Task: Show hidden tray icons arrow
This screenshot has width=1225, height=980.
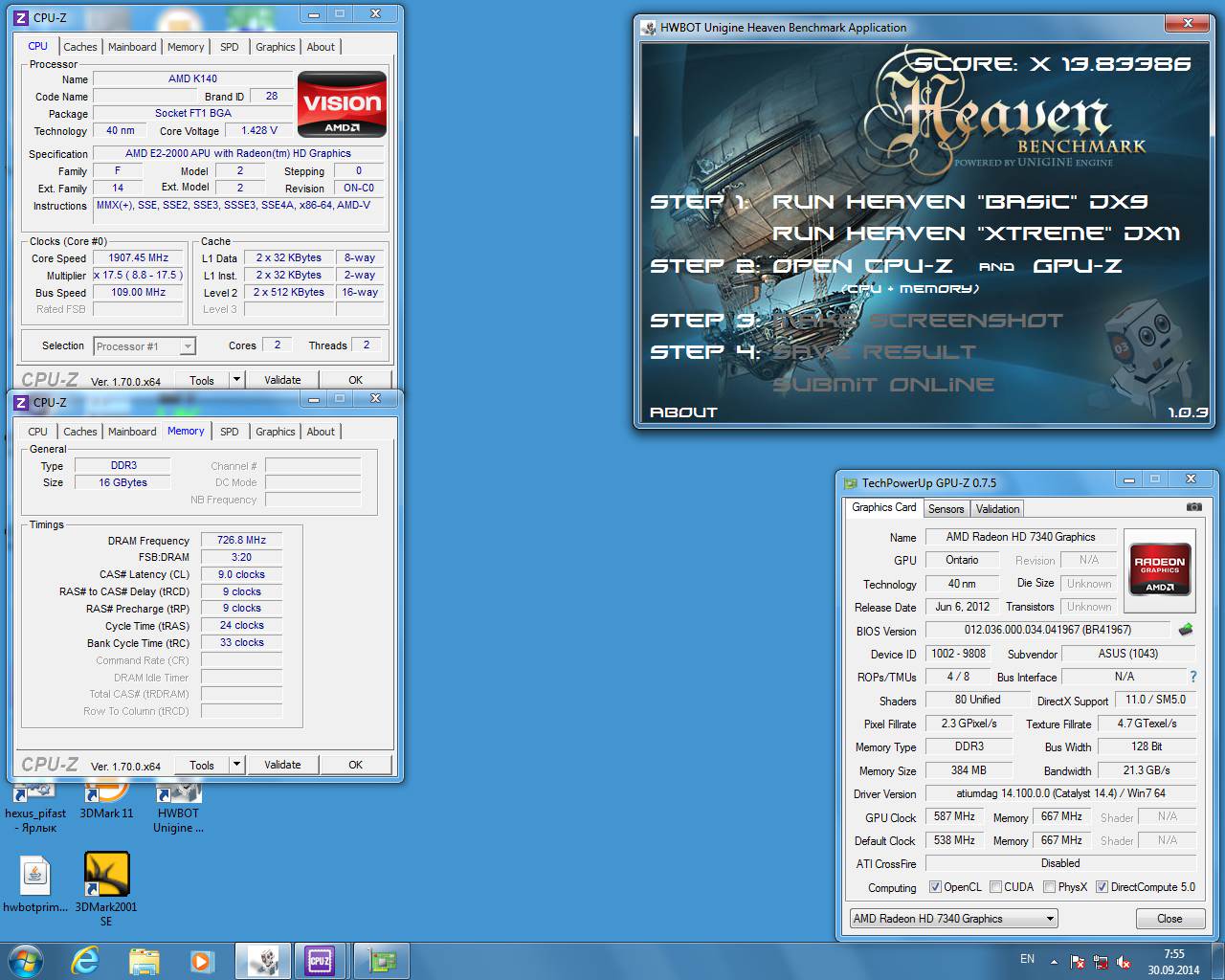Action: point(1054,961)
